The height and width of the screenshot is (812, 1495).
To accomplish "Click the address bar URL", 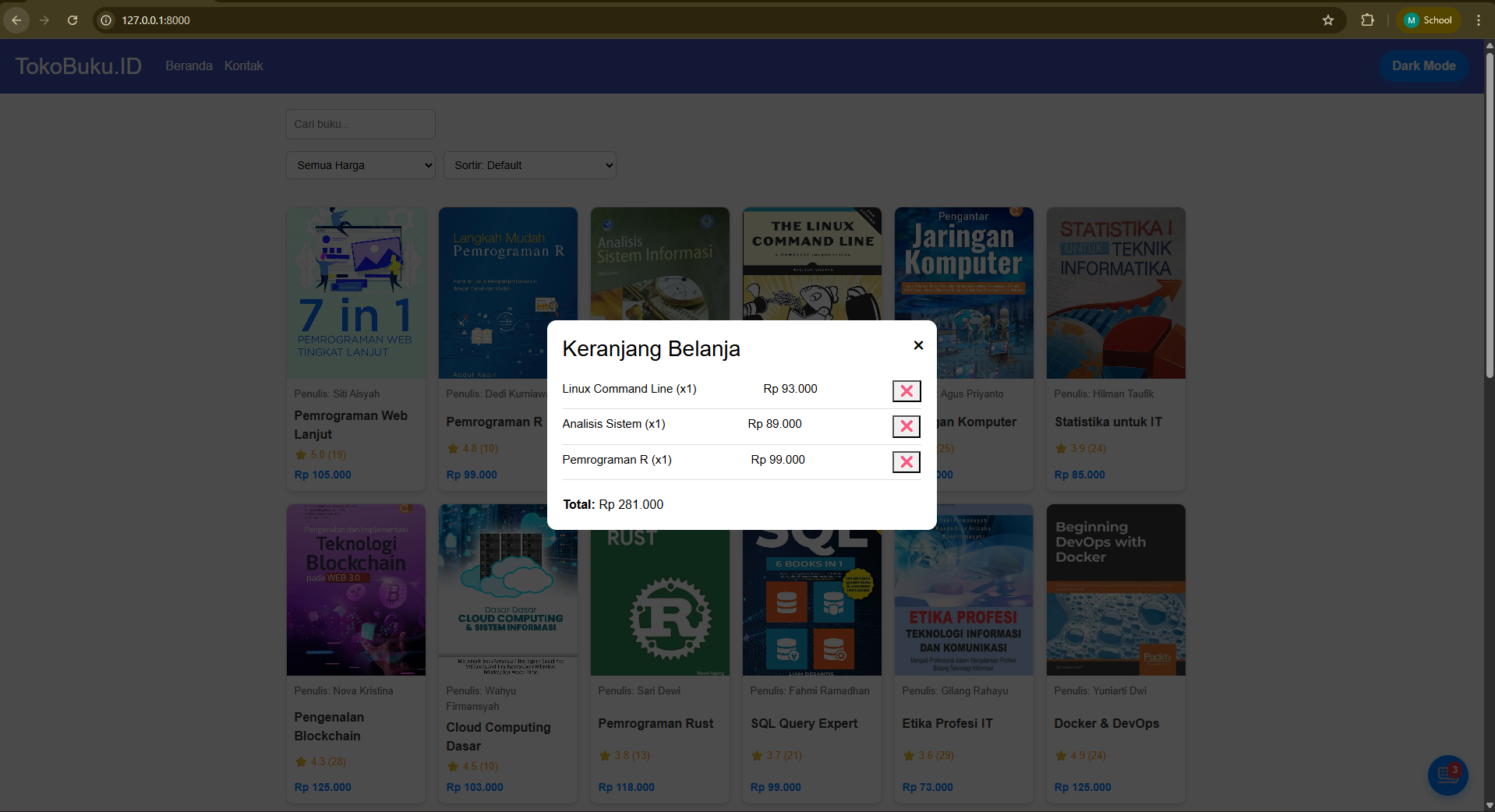I will pos(156,20).
